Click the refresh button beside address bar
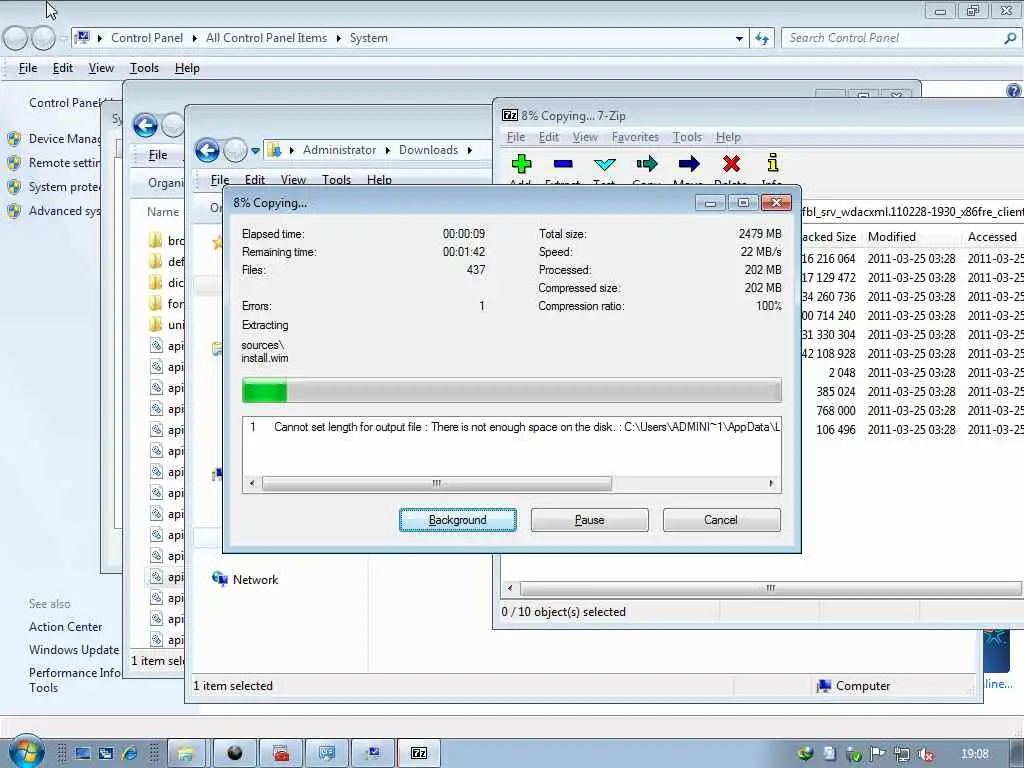 click(x=762, y=39)
